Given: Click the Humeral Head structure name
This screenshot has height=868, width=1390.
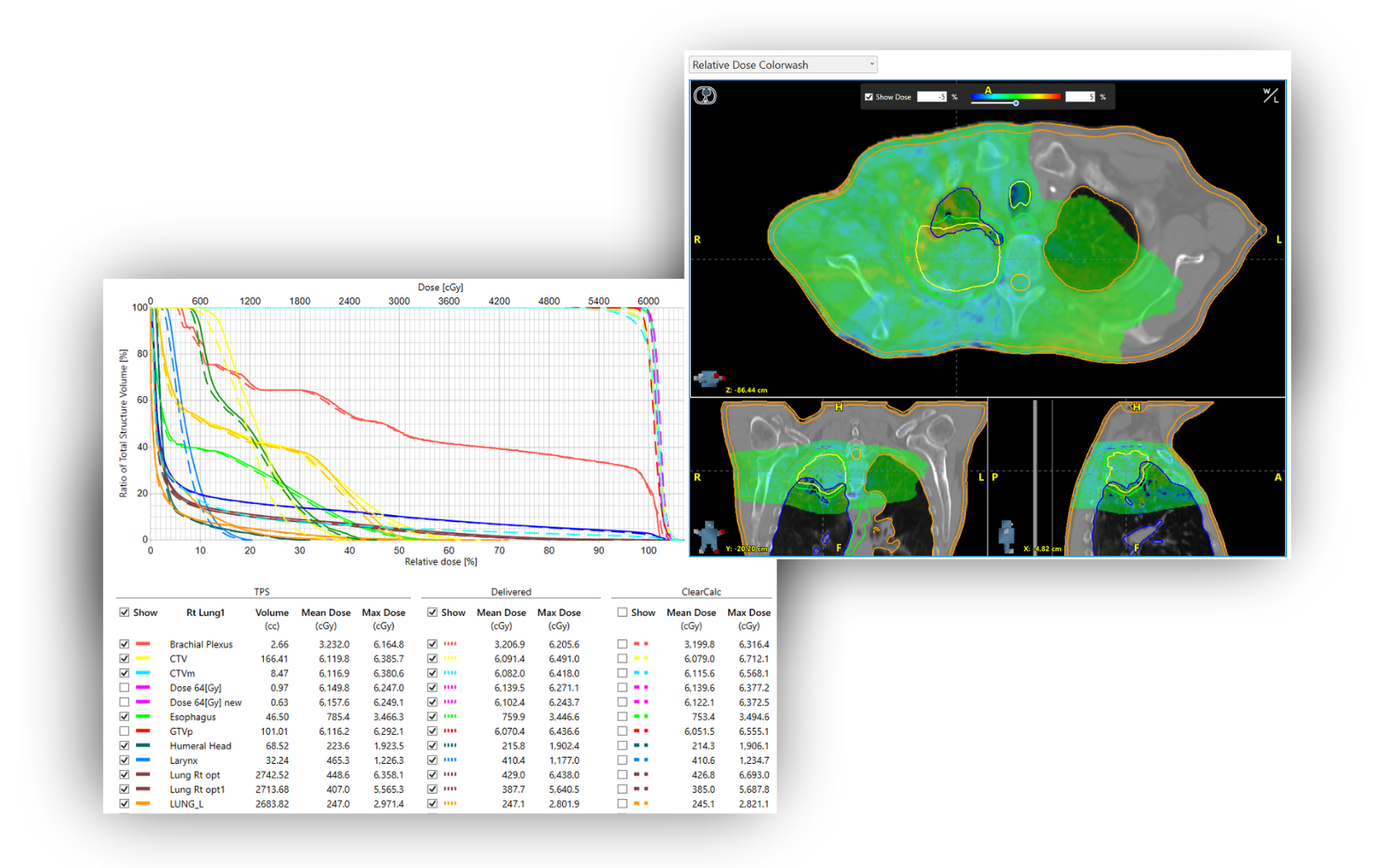Looking at the screenshot, I should point(200,746).
